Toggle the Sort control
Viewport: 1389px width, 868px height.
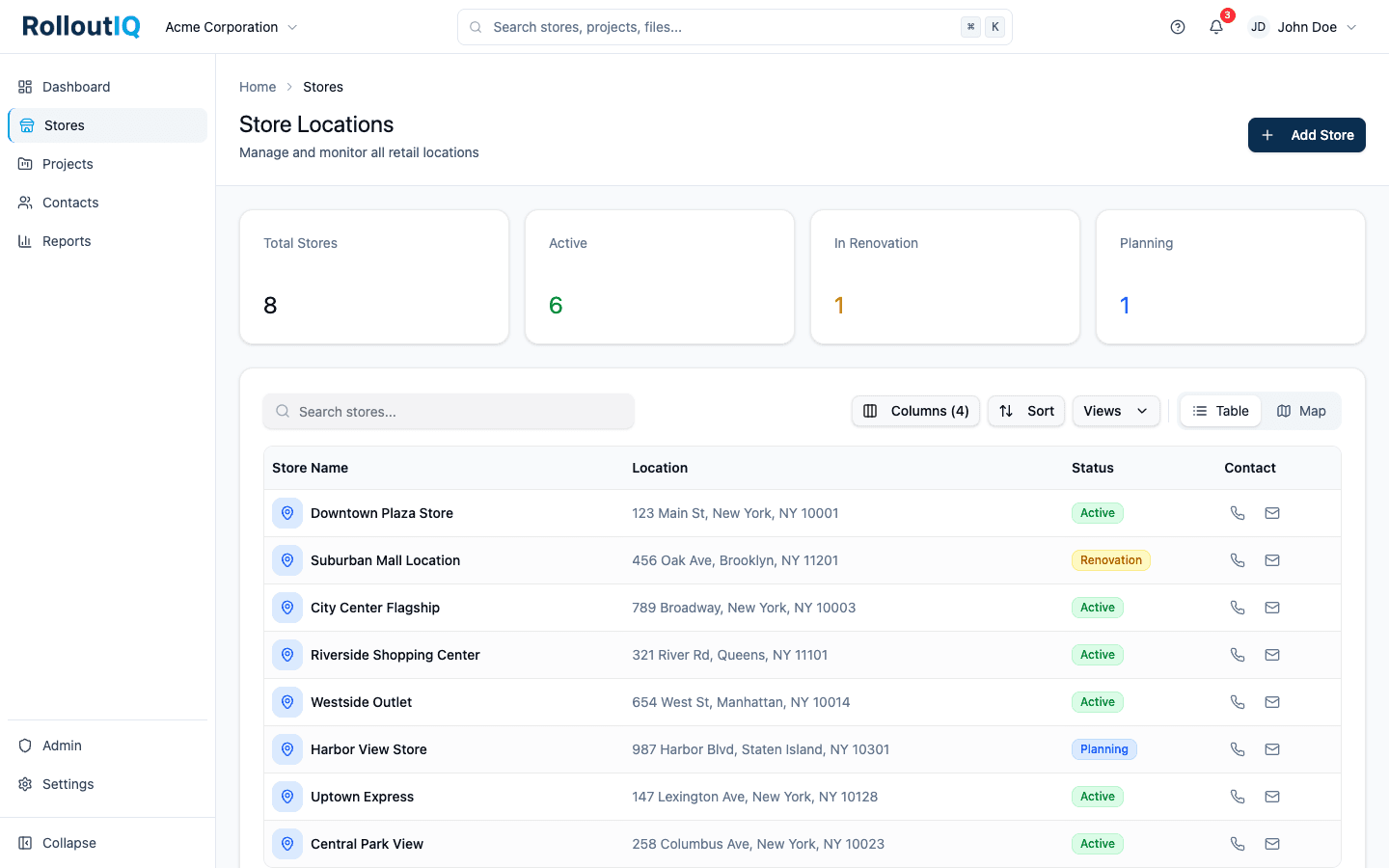tap(1026, 411)
